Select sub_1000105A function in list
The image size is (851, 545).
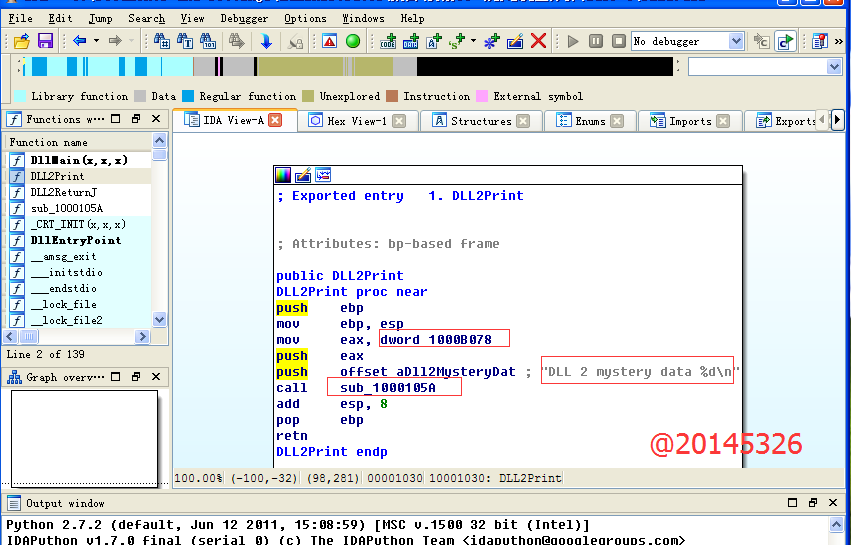coord(66,208)
